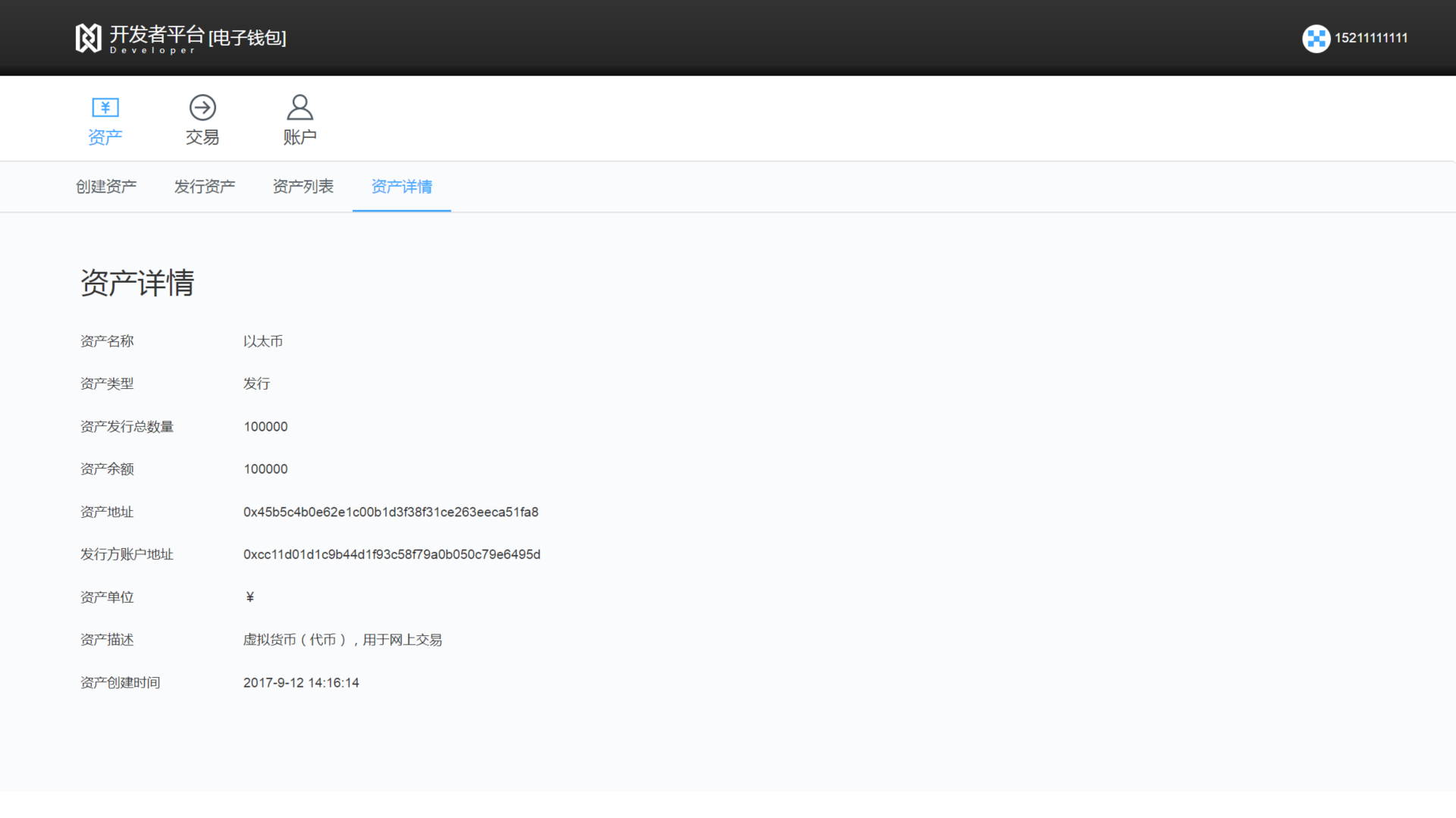This screenshot has width=1456, height=818.
Task: Open the 资产 (Assets) yen icon
Action: click(105, 108)
